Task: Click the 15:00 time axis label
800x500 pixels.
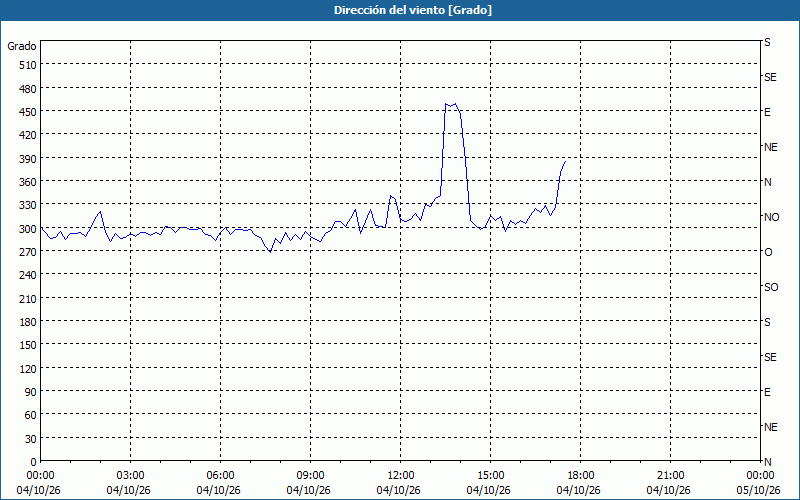Action: (x=490, y=476)
